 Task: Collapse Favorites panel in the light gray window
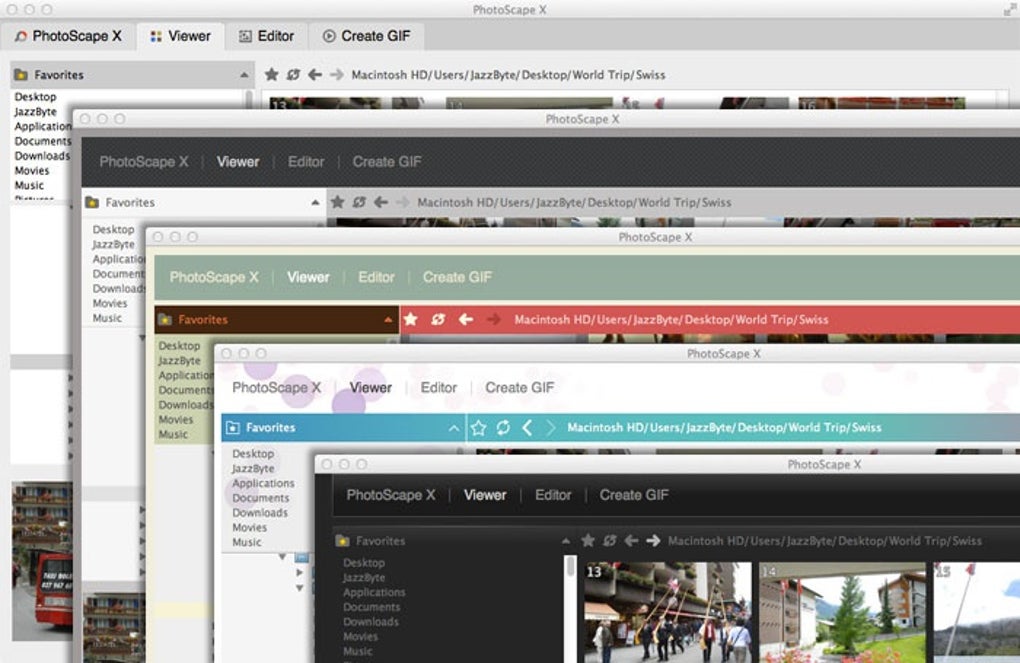click(244, 75)
